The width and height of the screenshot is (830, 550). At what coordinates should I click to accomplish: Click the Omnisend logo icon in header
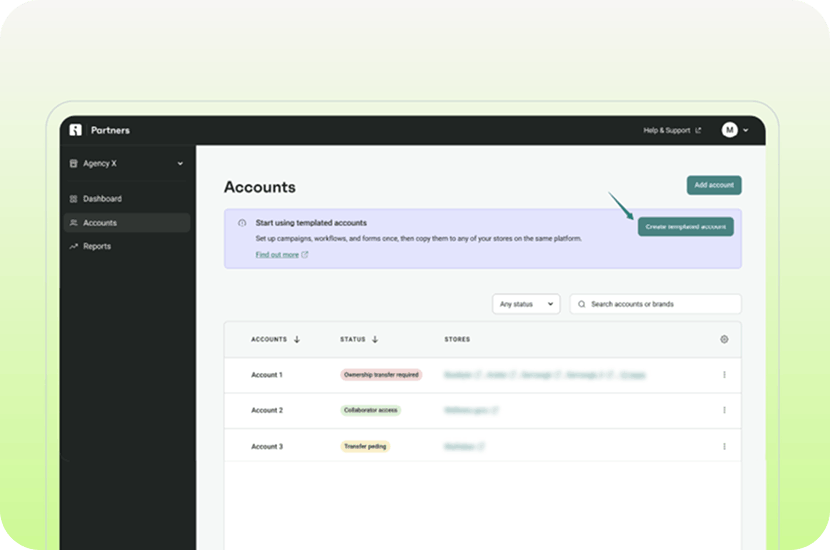click(75, 130)
